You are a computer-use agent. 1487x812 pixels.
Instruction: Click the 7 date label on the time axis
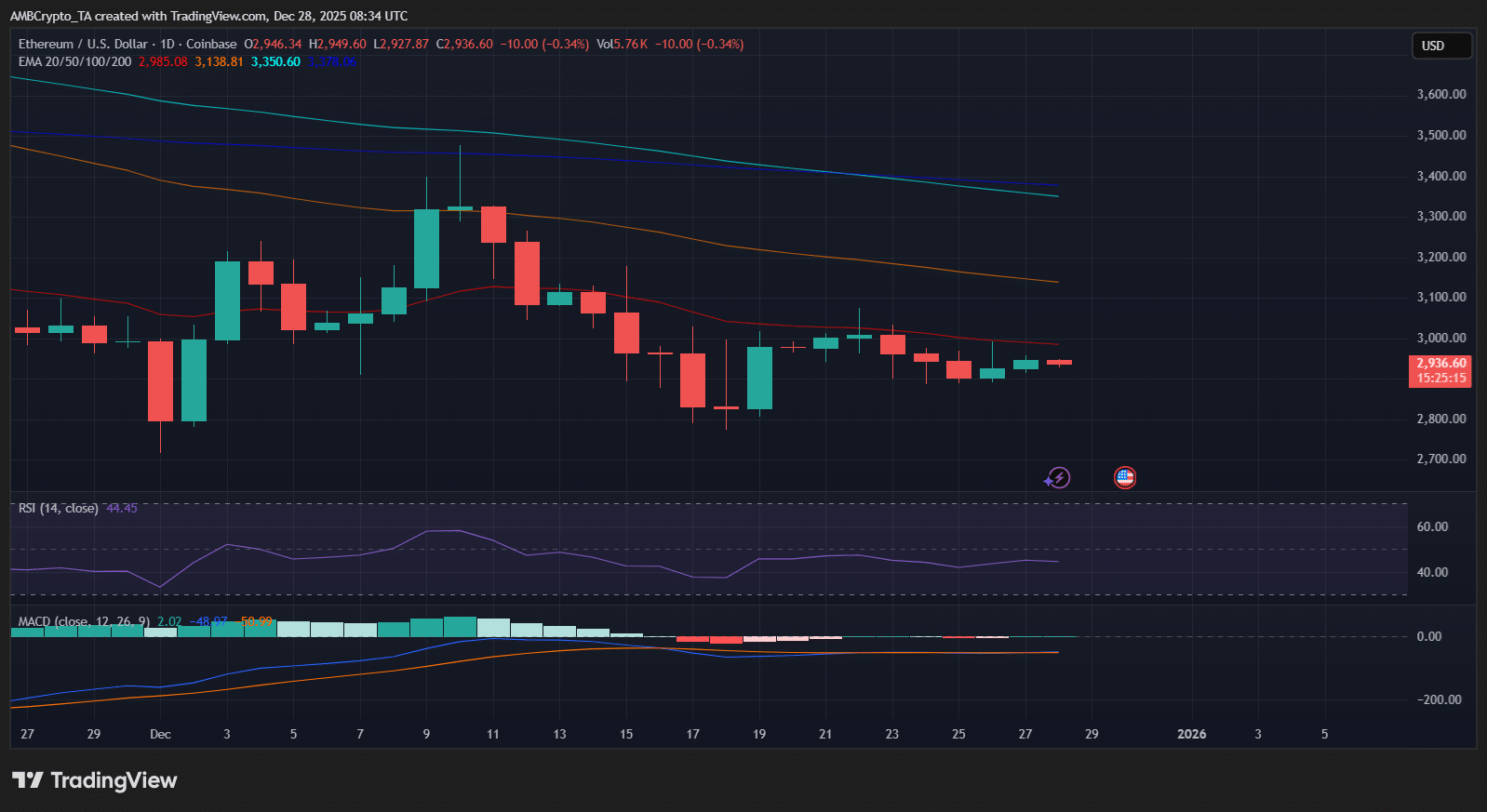(x=360, y=734)
